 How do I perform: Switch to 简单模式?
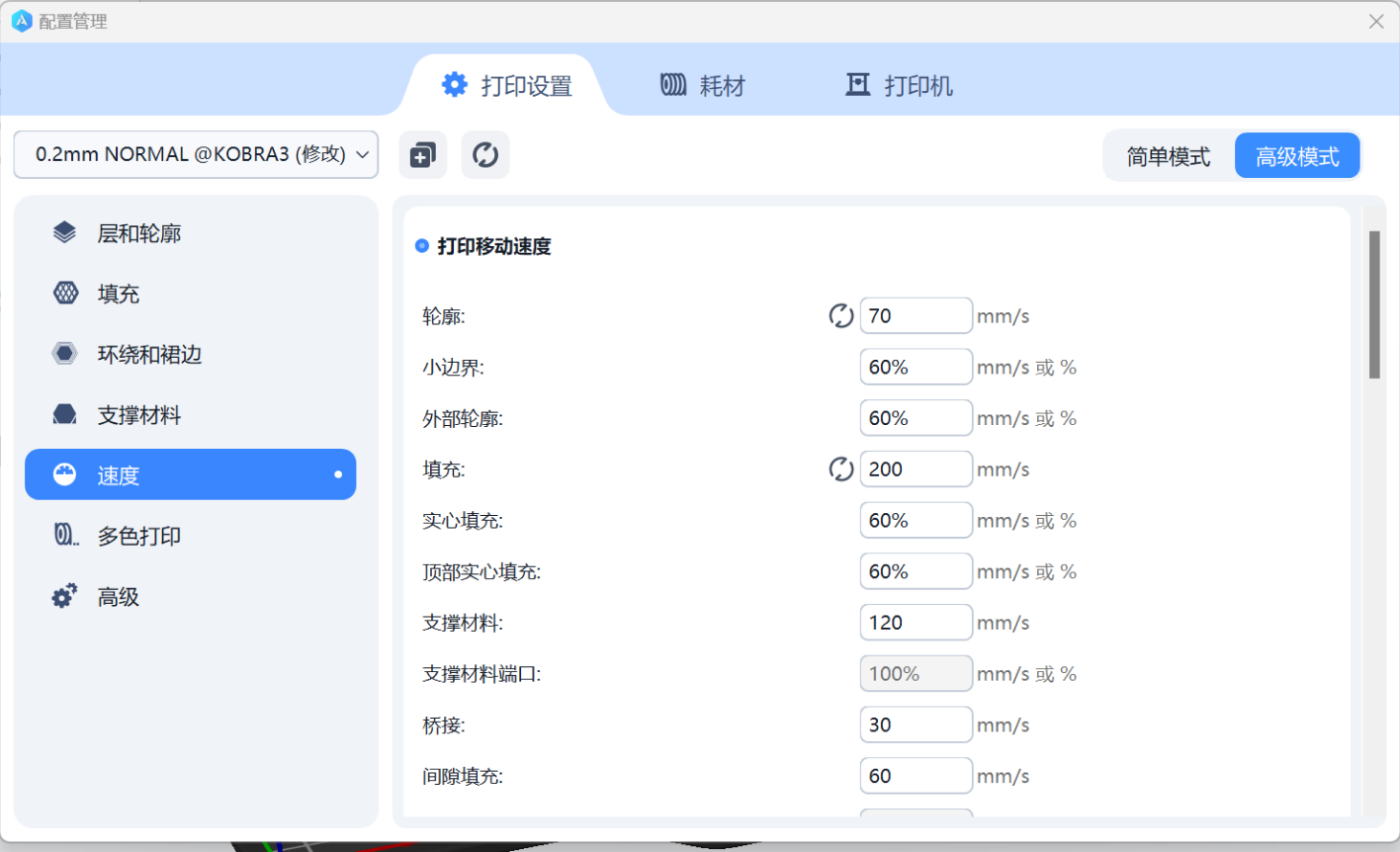tap(1169, 157)
